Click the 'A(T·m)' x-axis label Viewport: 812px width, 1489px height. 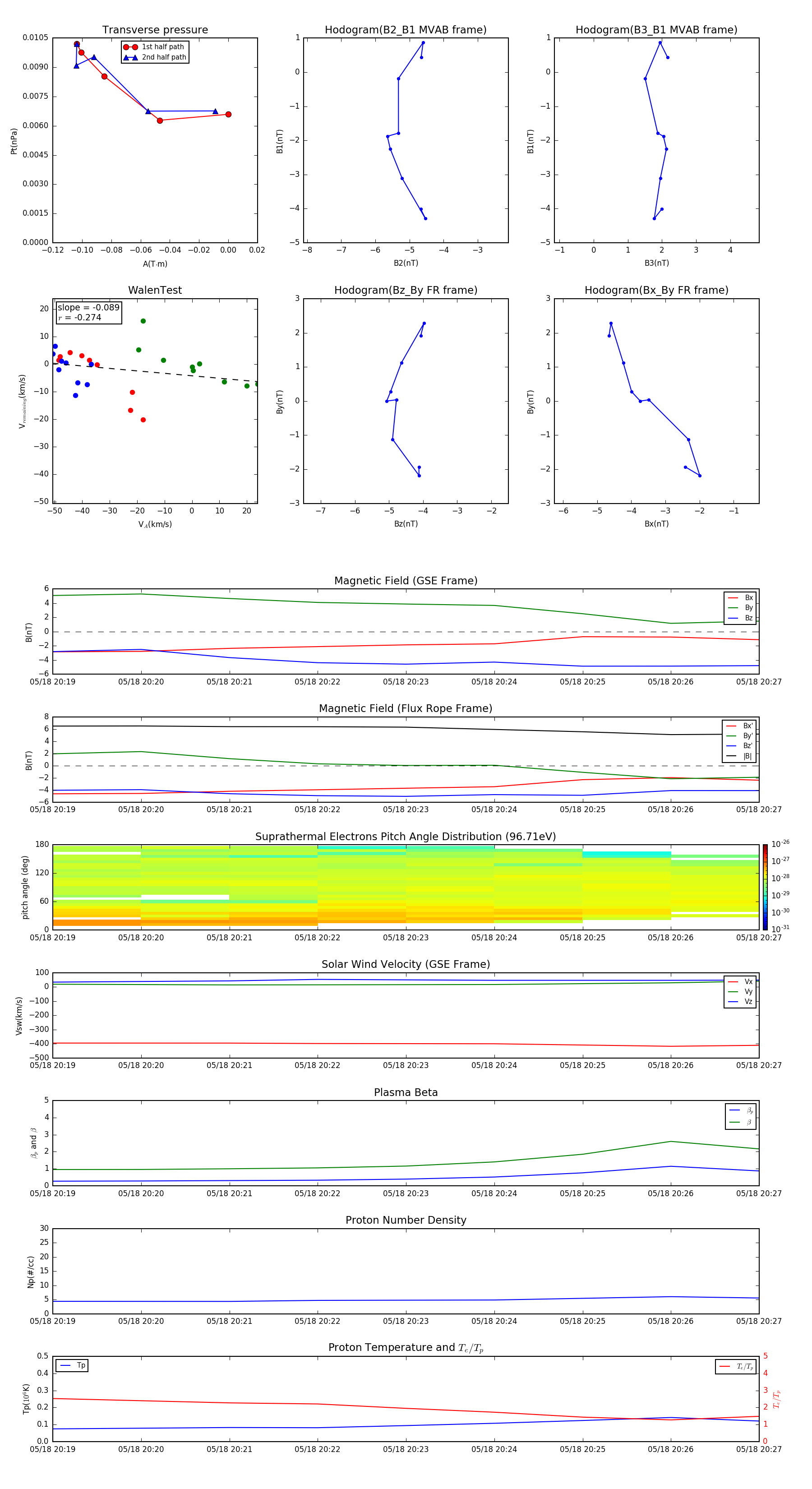pos(155,264)
